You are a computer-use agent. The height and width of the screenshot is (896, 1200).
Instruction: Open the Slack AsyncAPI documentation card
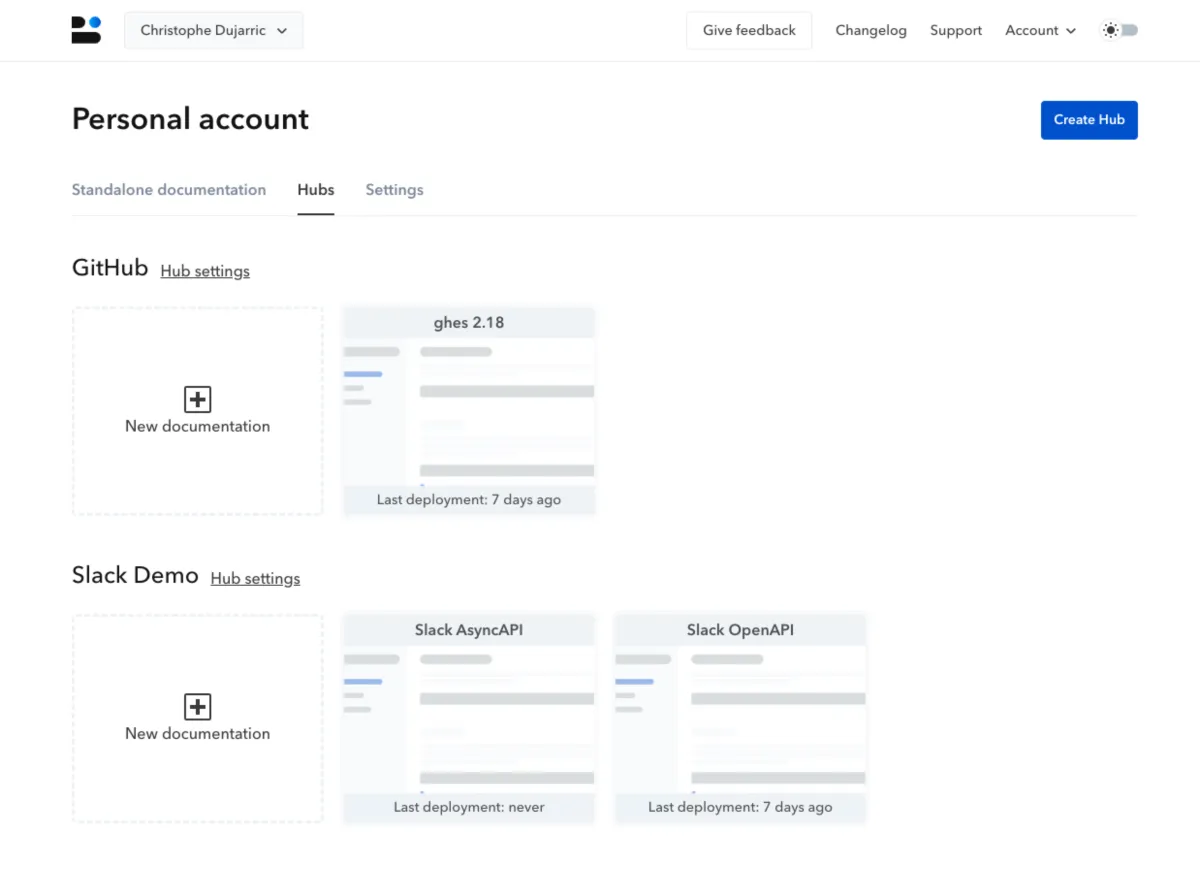click(x=469, y=719)
